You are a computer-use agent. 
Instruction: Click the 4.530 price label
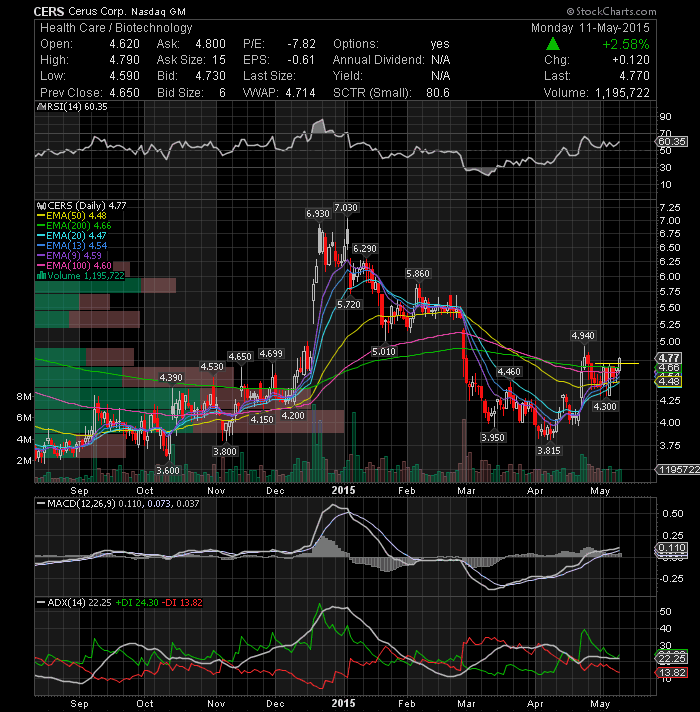pos(212,366)
